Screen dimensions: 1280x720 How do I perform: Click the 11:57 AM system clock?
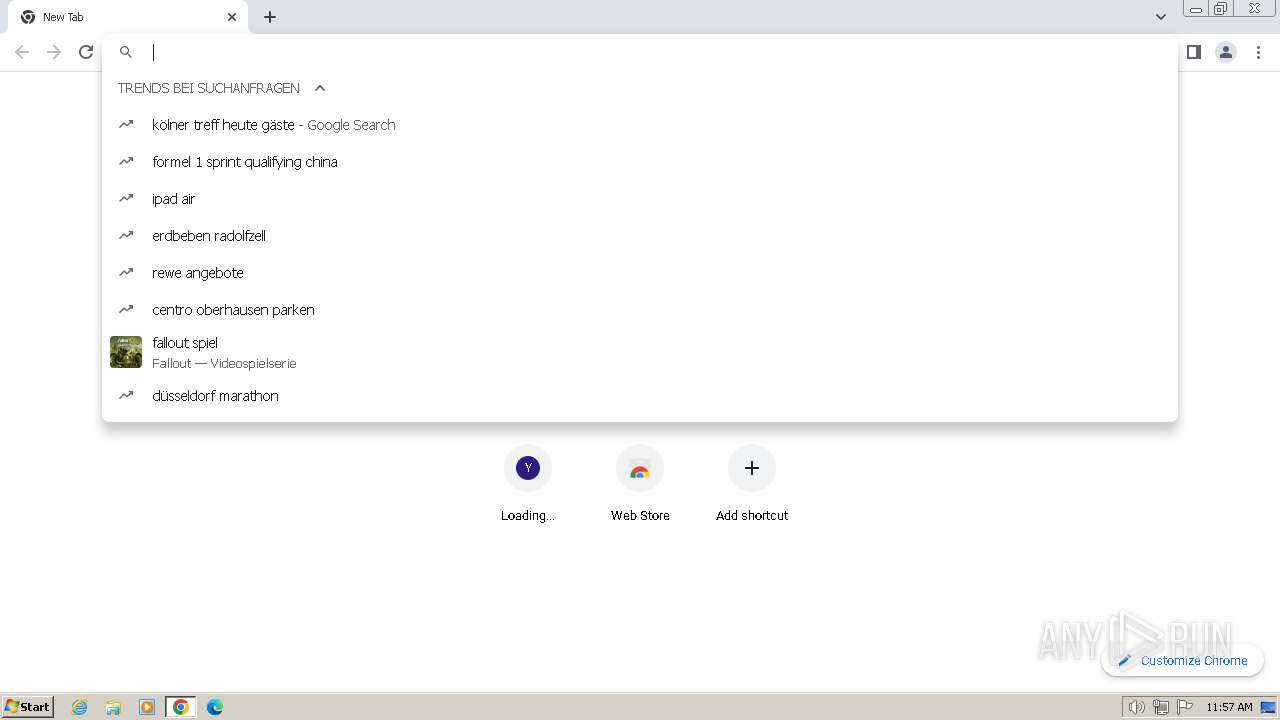(1229, 707)
